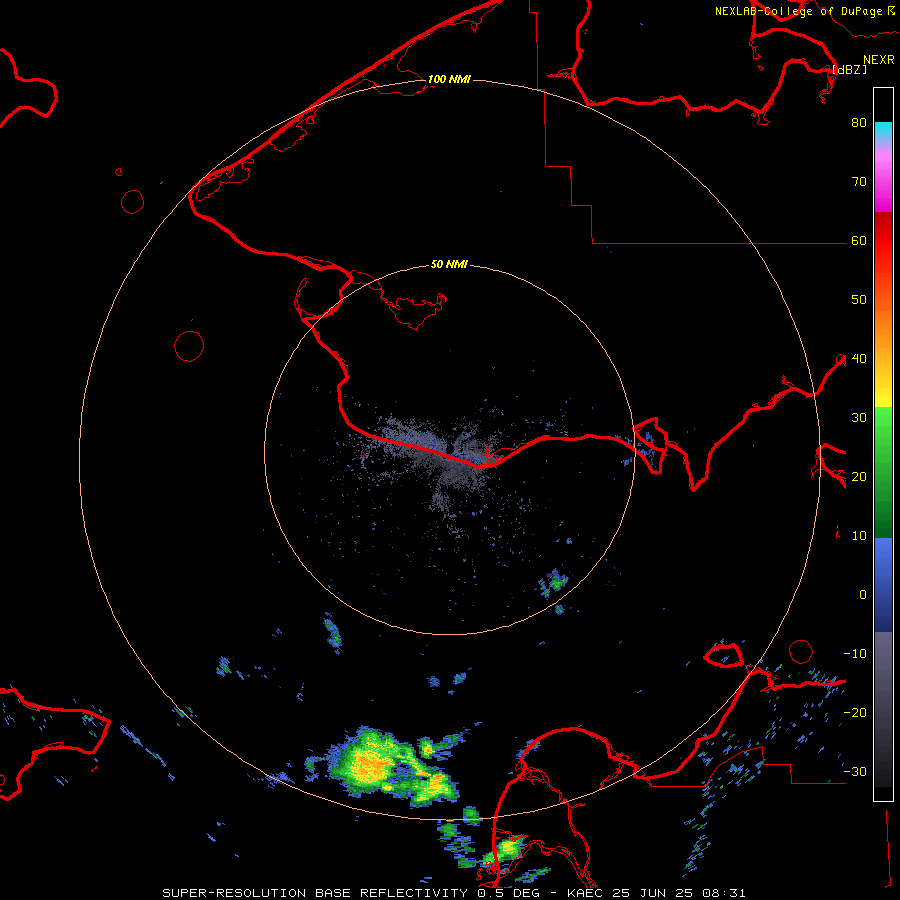Click the 10 value on the dBZ scale

tap(859, 536)
